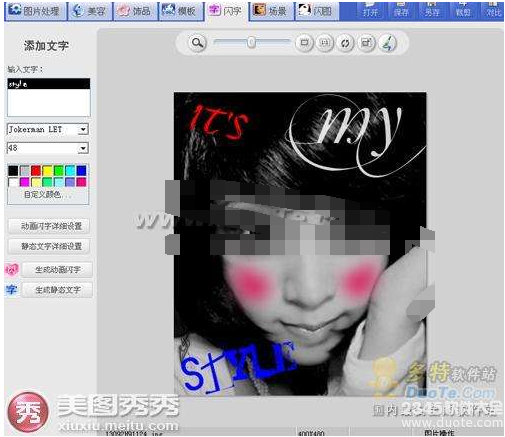Open 静态文字详细设置 settings

coord(49,246)
